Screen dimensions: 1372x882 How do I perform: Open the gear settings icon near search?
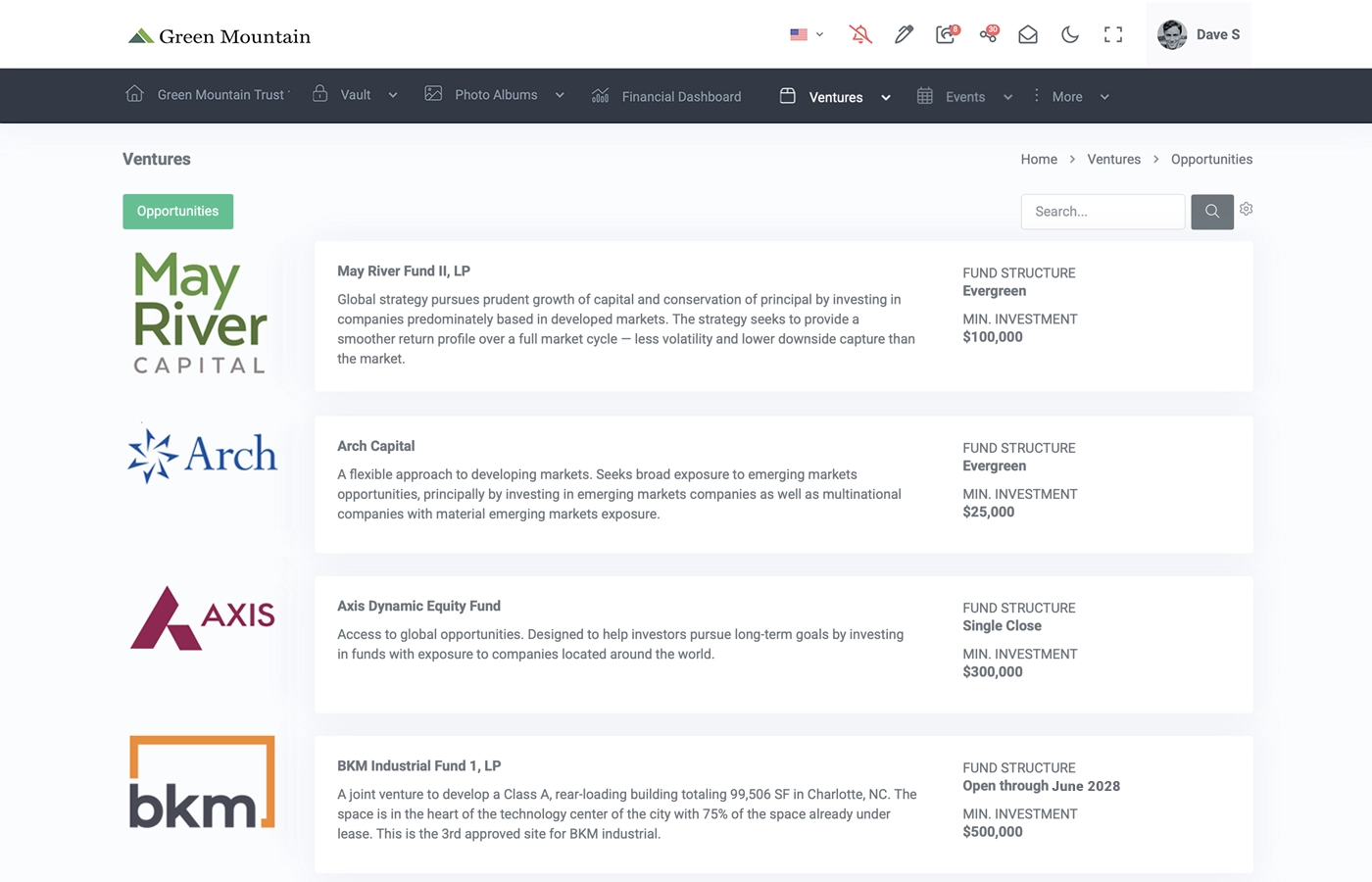1247,209
